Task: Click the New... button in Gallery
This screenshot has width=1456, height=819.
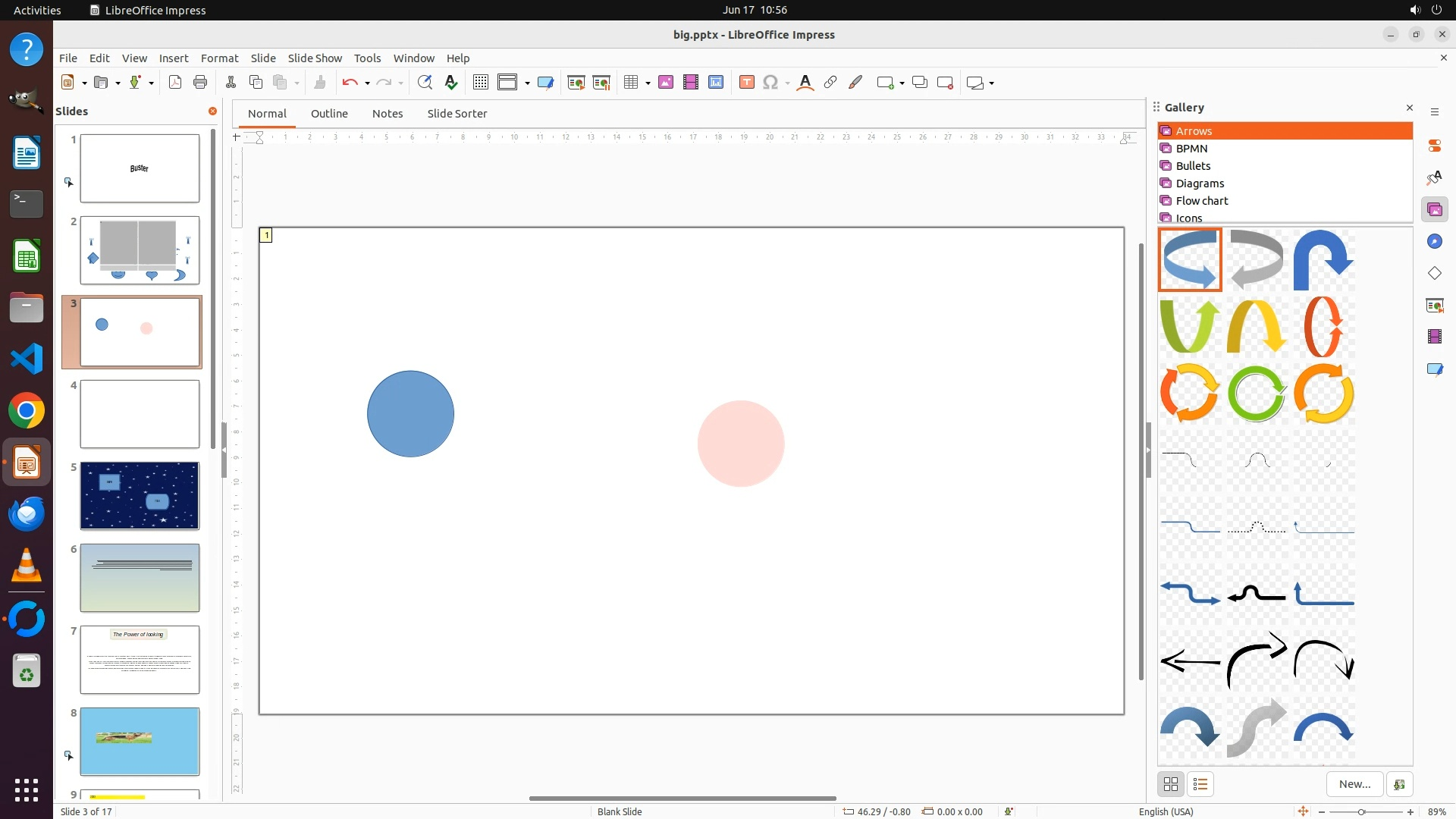Action: point(1354,784)
